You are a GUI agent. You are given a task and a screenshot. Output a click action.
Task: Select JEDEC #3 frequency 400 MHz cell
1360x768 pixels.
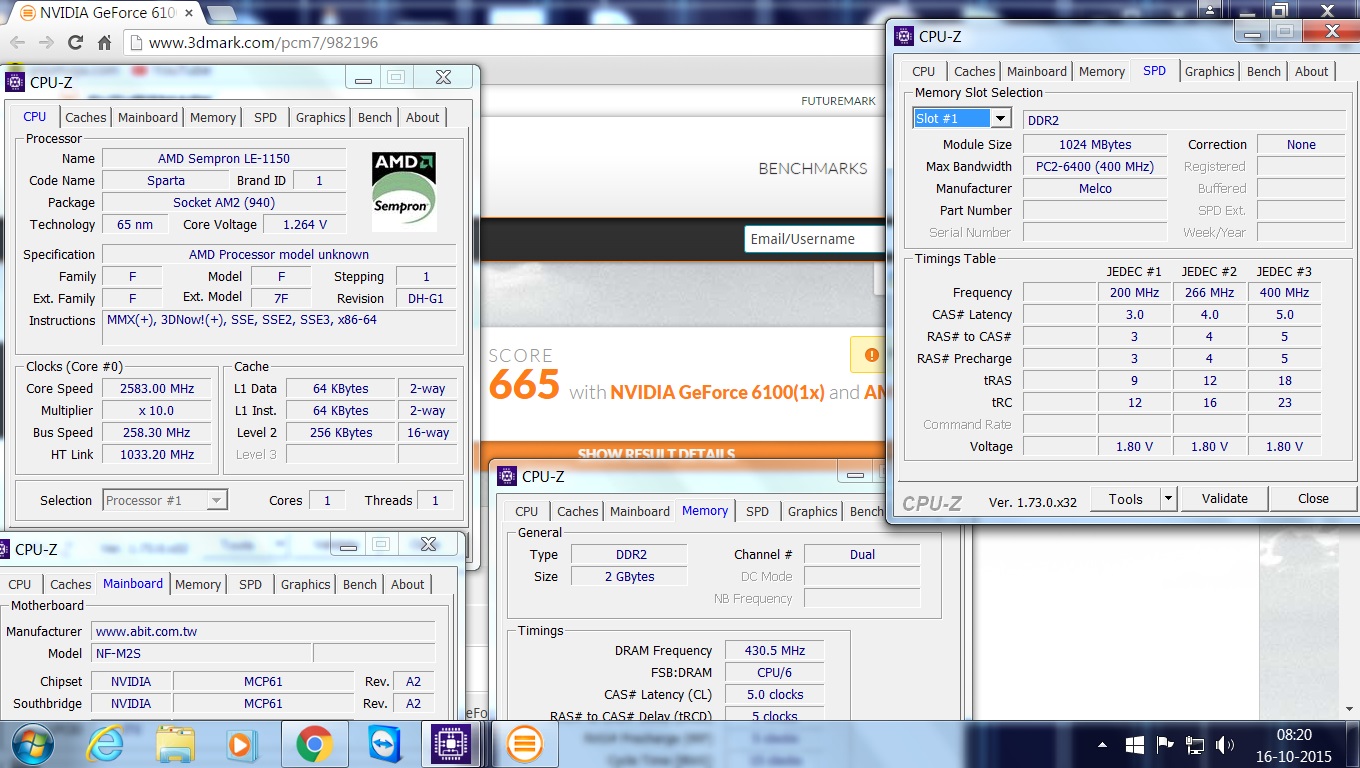1284,292
